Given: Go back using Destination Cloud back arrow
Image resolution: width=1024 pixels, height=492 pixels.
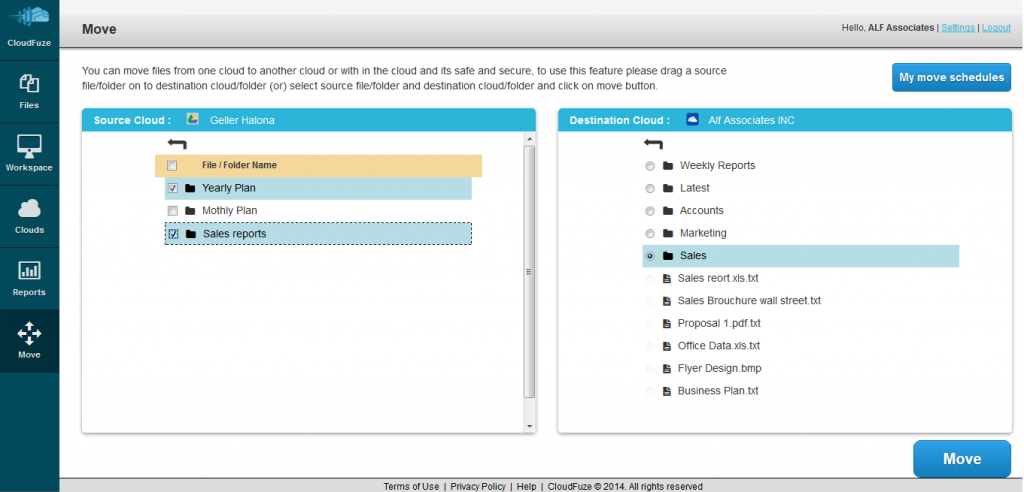Looking at the screenshot, I should tap(653, 144).
